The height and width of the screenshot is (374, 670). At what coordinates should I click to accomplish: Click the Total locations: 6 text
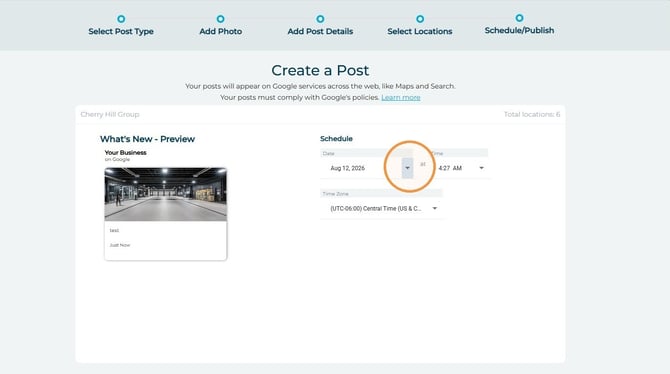(x=532, y=114)
